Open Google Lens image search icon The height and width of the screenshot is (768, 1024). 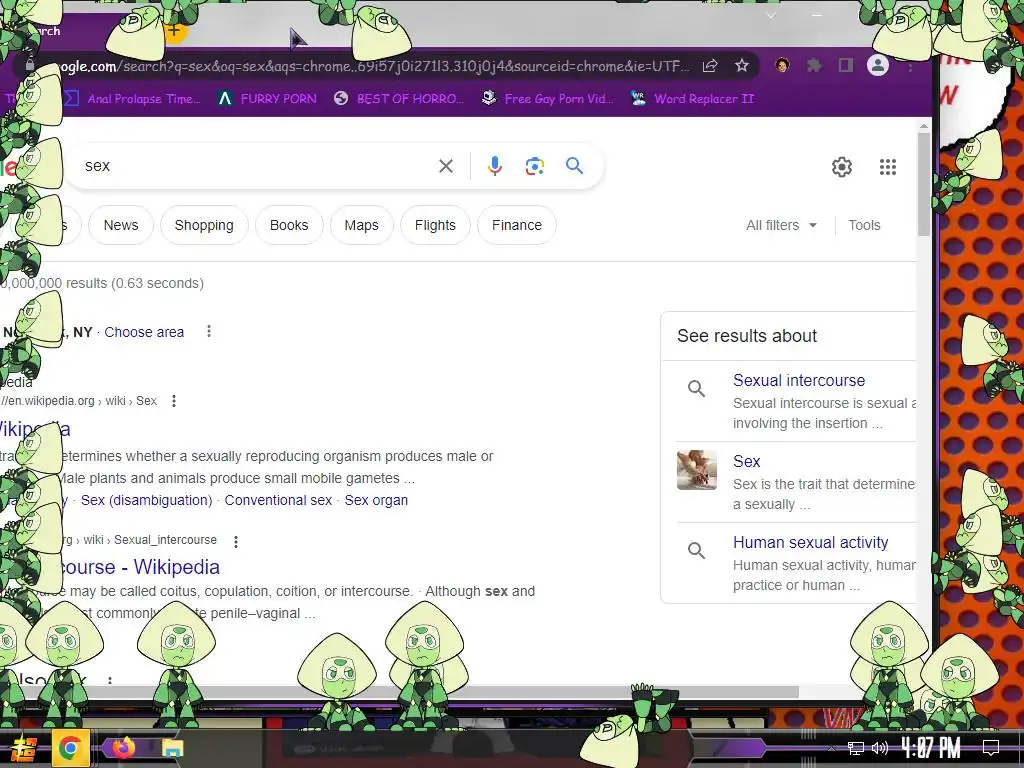coord(535,166)
